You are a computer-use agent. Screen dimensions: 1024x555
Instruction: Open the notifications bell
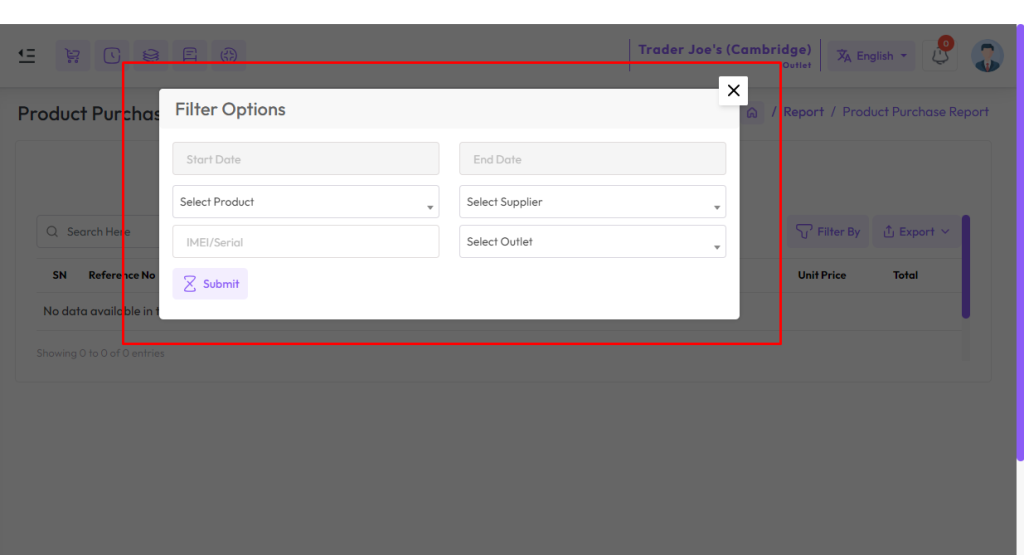pos(940,56)
